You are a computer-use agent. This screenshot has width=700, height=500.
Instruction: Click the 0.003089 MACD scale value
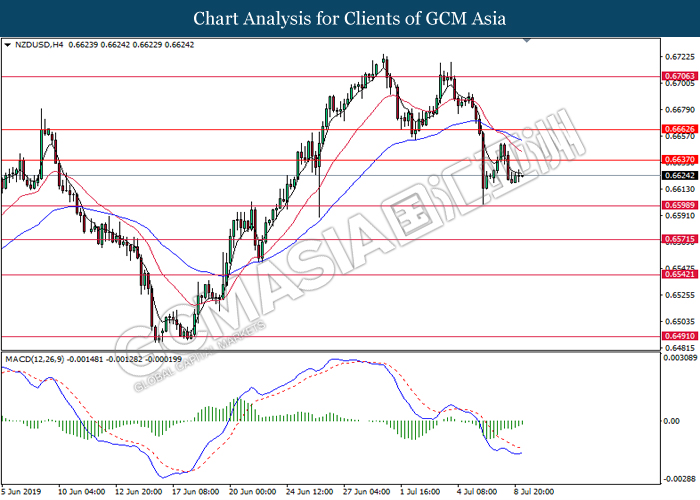pos(680,358)
